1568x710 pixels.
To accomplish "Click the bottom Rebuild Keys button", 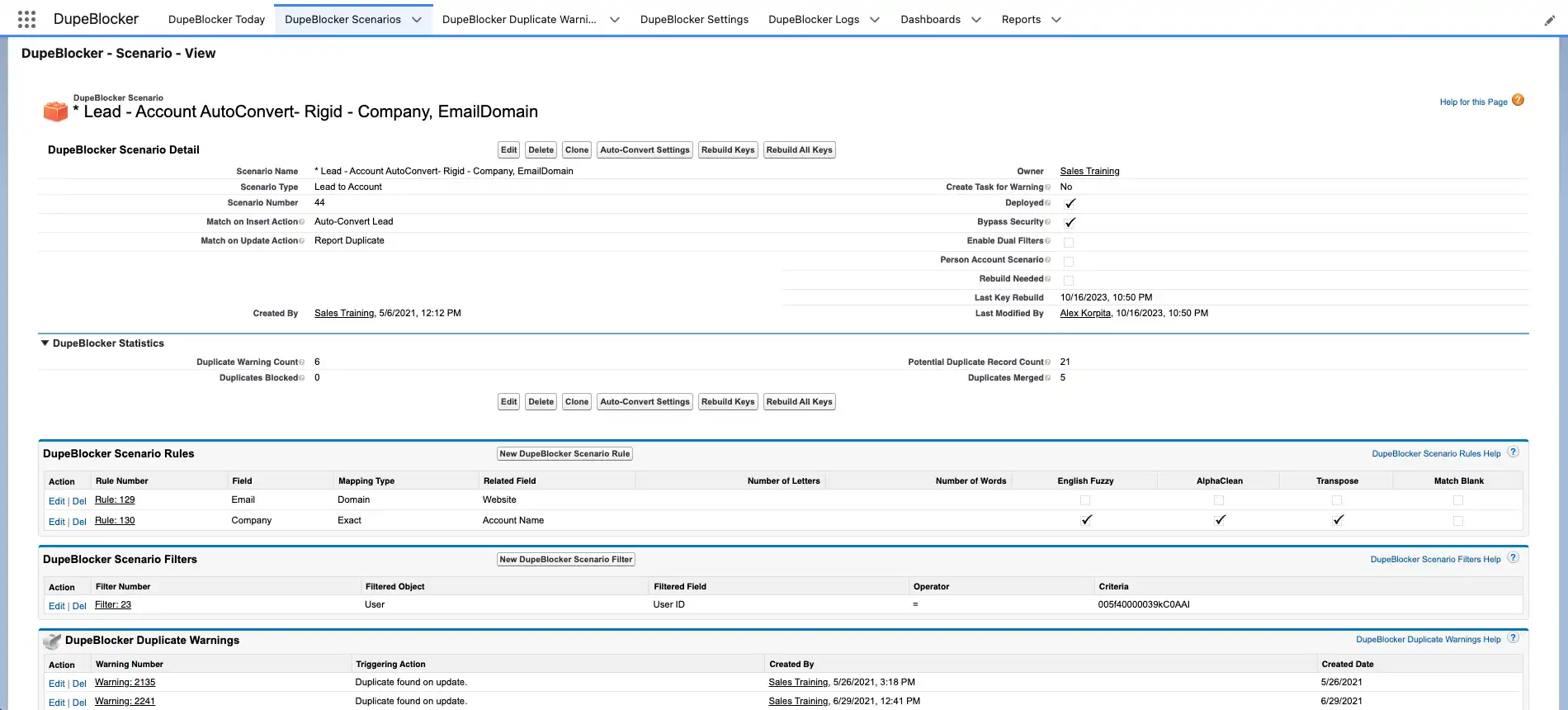I will pos(728,402).
